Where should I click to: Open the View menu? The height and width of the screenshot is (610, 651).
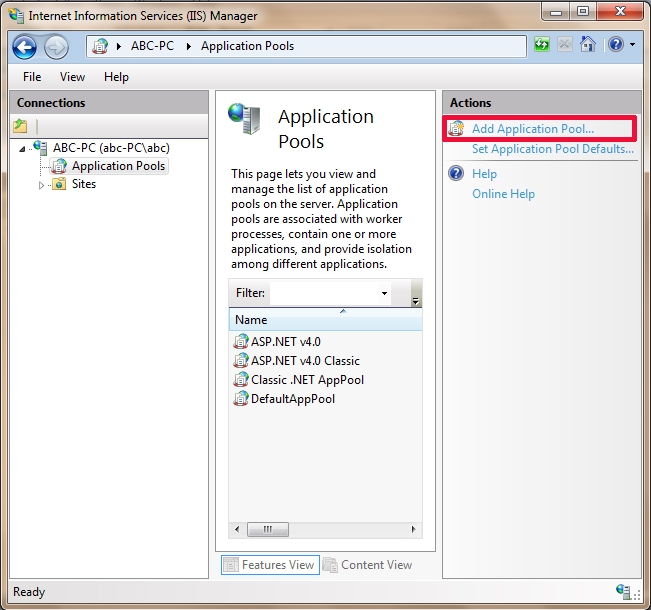pyautogui.click(x=72, y=77)
